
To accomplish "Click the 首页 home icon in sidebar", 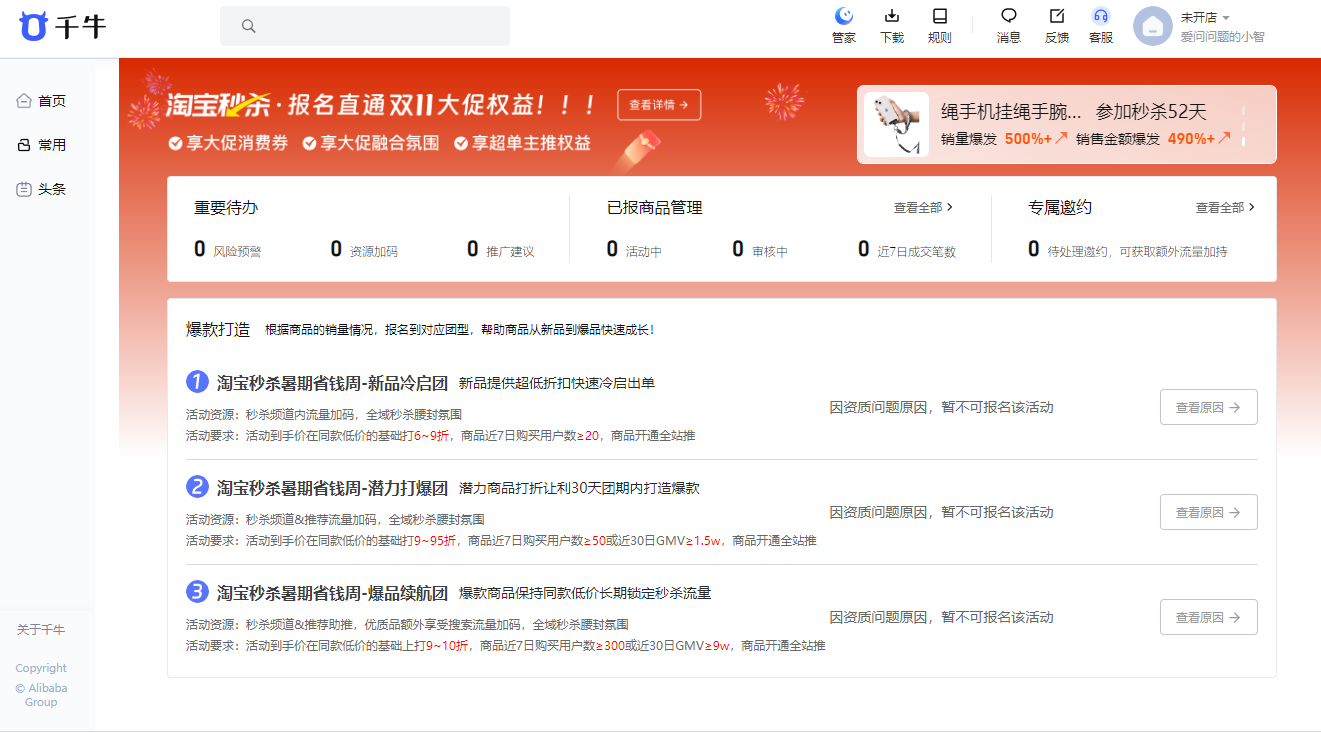I will tap(24, 101).
